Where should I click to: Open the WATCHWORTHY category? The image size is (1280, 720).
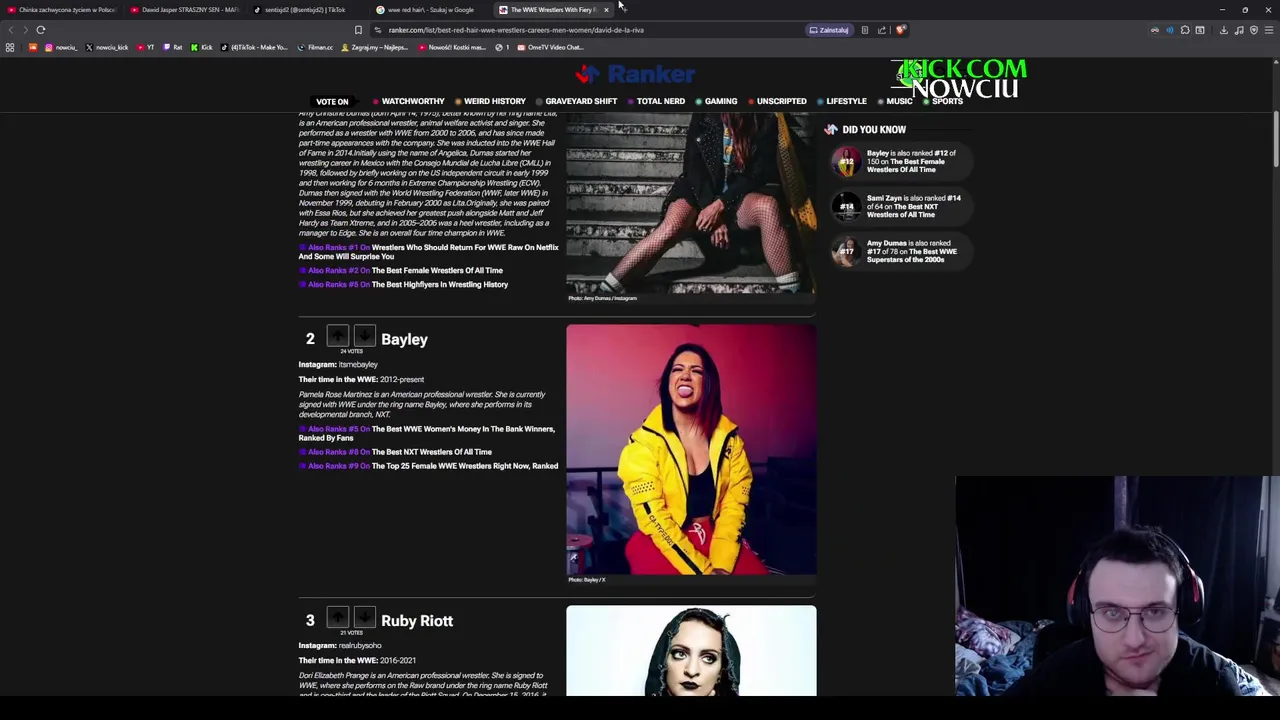click(x=408, y=101)
